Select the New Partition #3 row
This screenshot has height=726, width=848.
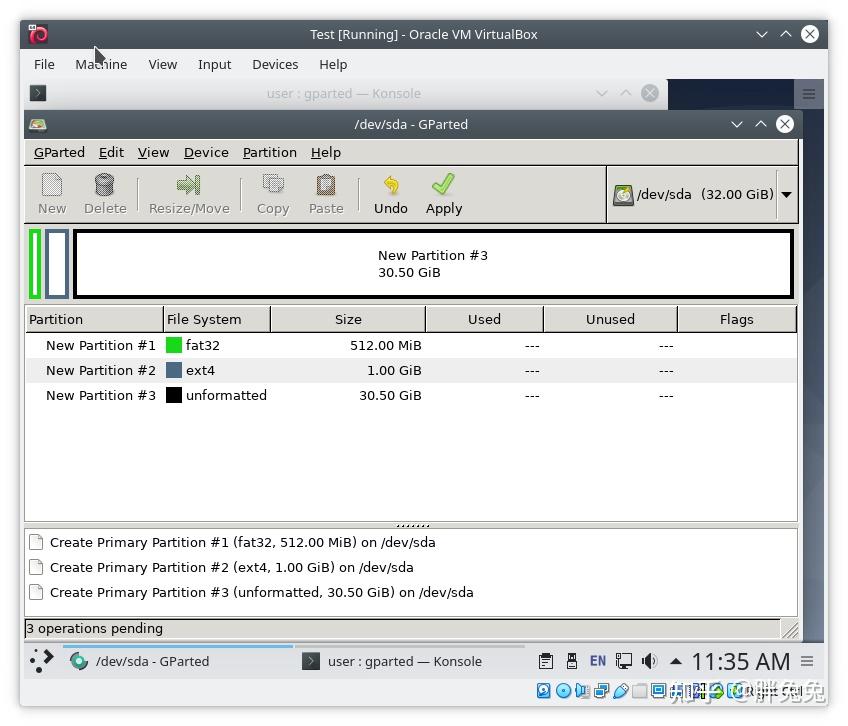411,395
